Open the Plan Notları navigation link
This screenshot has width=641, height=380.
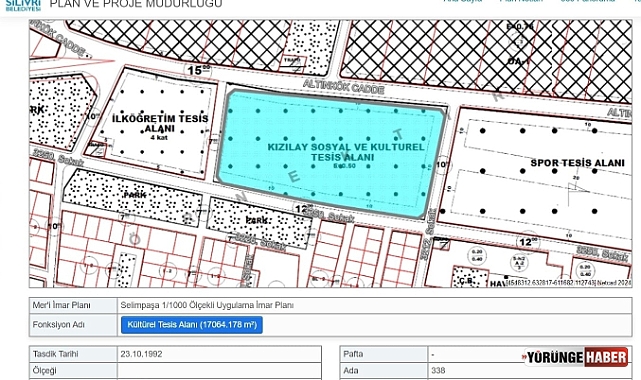[x=521, y=1]
